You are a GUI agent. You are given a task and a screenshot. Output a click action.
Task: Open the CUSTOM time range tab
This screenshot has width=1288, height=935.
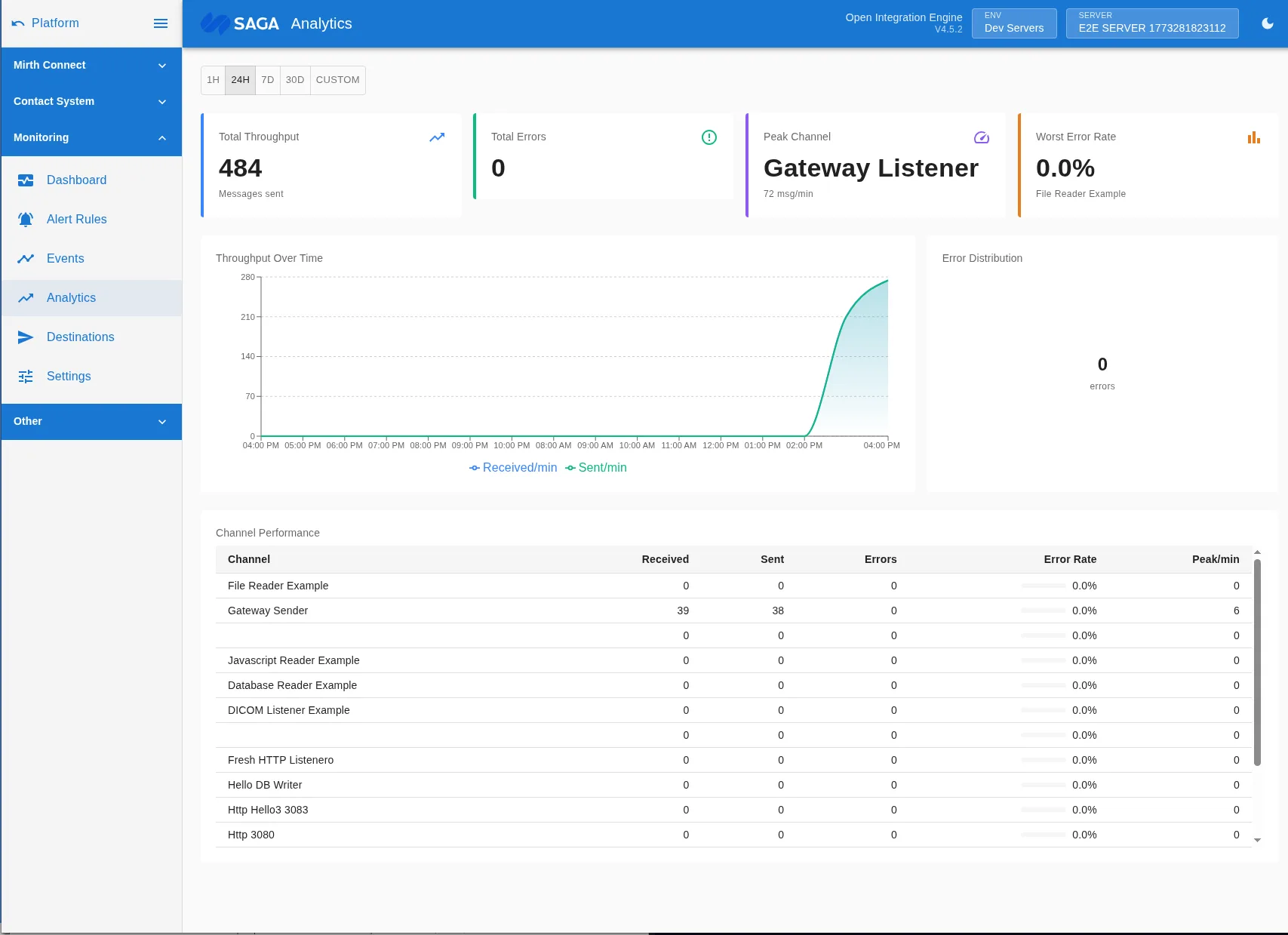(337, 80)
